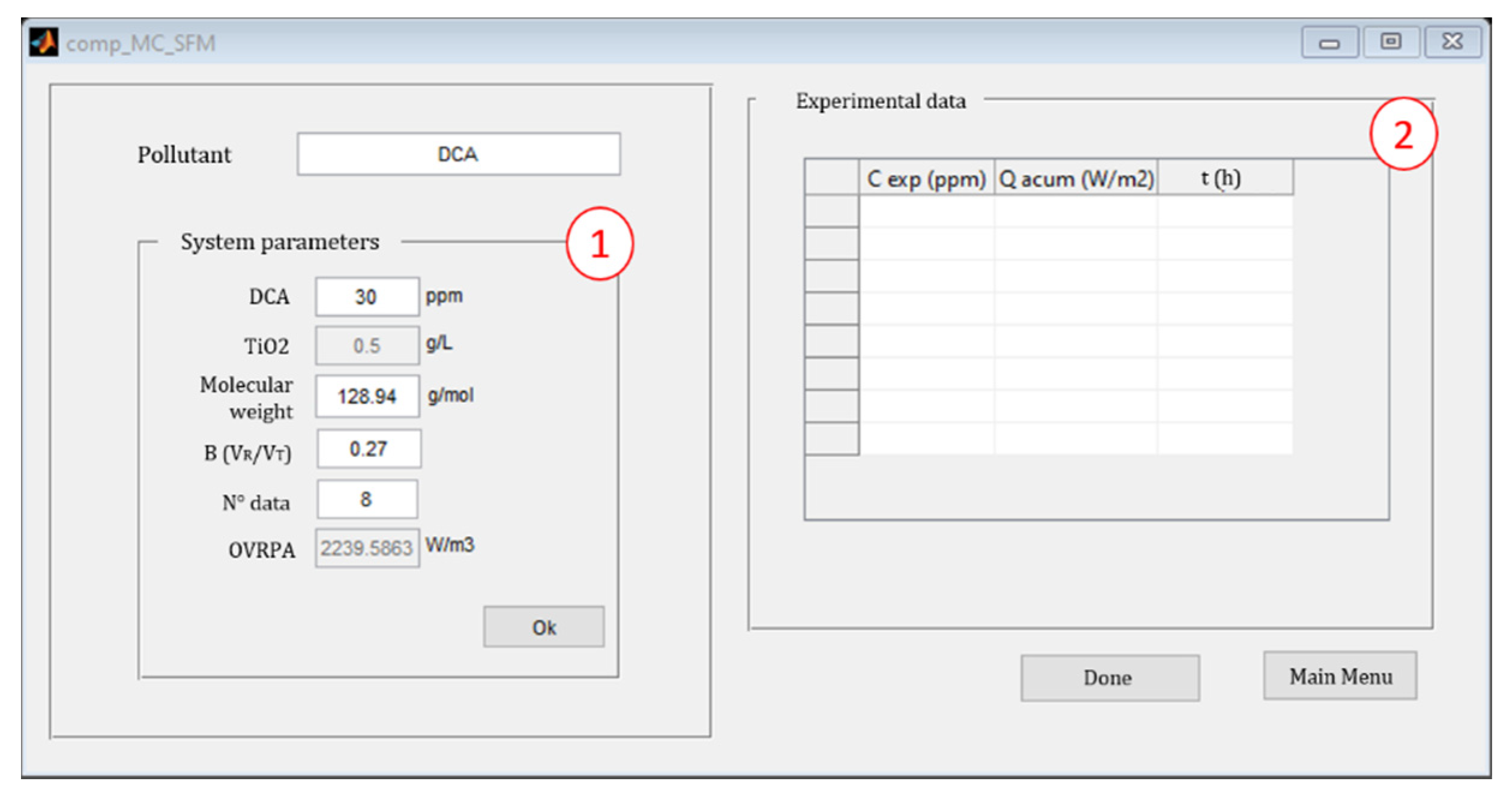1512x796 pixels.
Task: Click first row C exp table cell
Action: pyautogui.click(x=926, y=211)
